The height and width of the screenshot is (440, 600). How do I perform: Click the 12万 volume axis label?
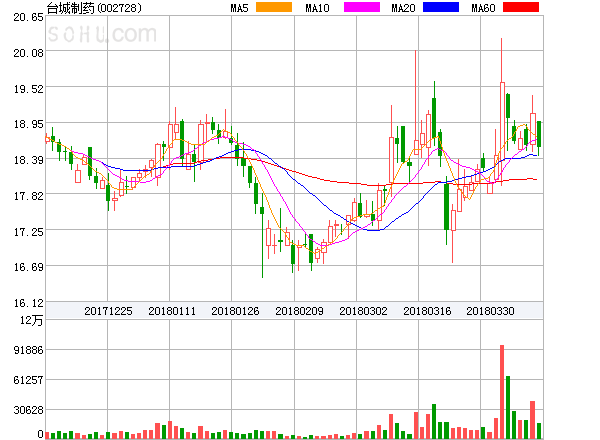coord(31,320)
